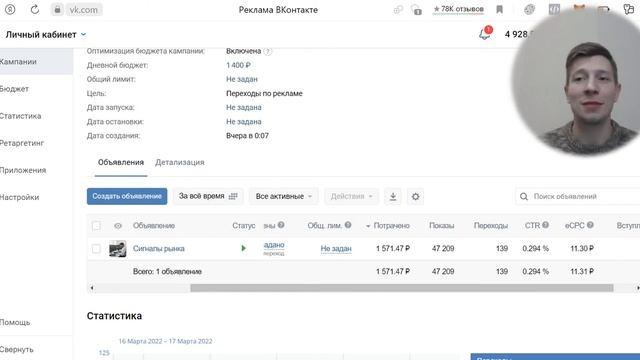Open the help icon next to eCPC

(x=590, y=225)
